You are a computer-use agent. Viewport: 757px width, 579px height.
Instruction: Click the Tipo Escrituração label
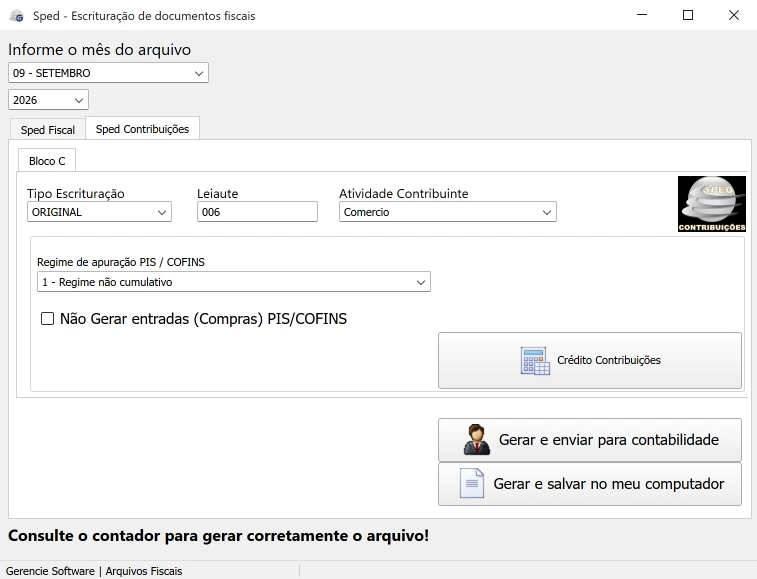[x=76, y=194]
